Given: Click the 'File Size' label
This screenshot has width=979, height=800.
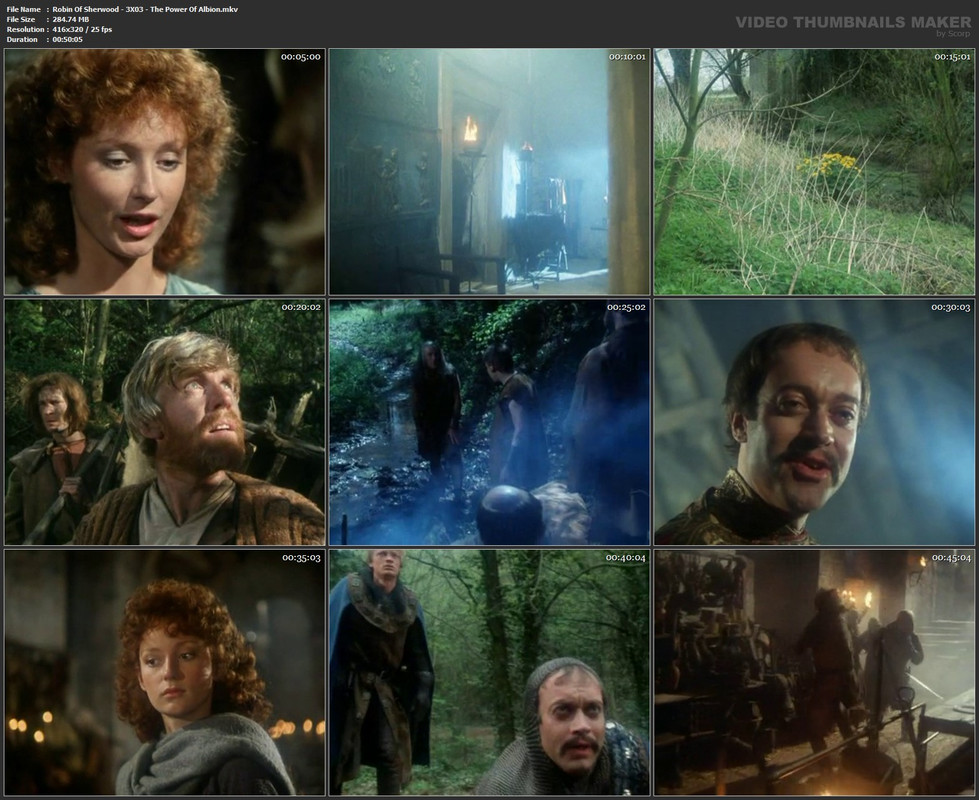Looking at the screenshot, I should (x=22, y=19).
